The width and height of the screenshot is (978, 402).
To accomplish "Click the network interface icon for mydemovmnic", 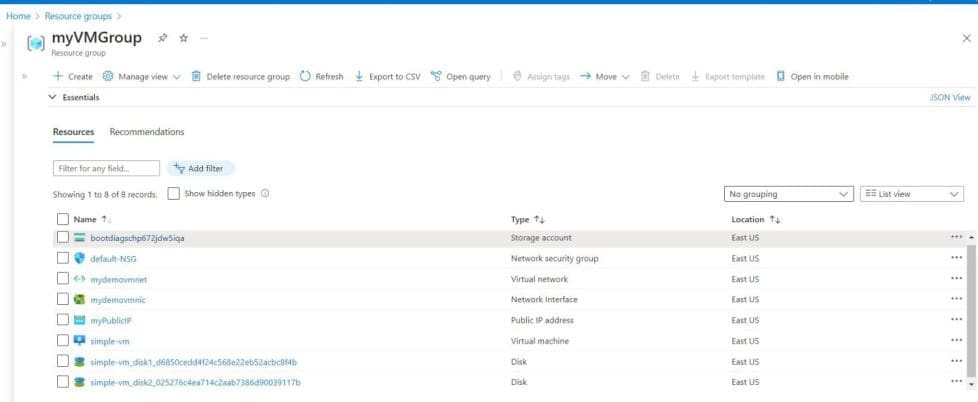I will [79, 299].
